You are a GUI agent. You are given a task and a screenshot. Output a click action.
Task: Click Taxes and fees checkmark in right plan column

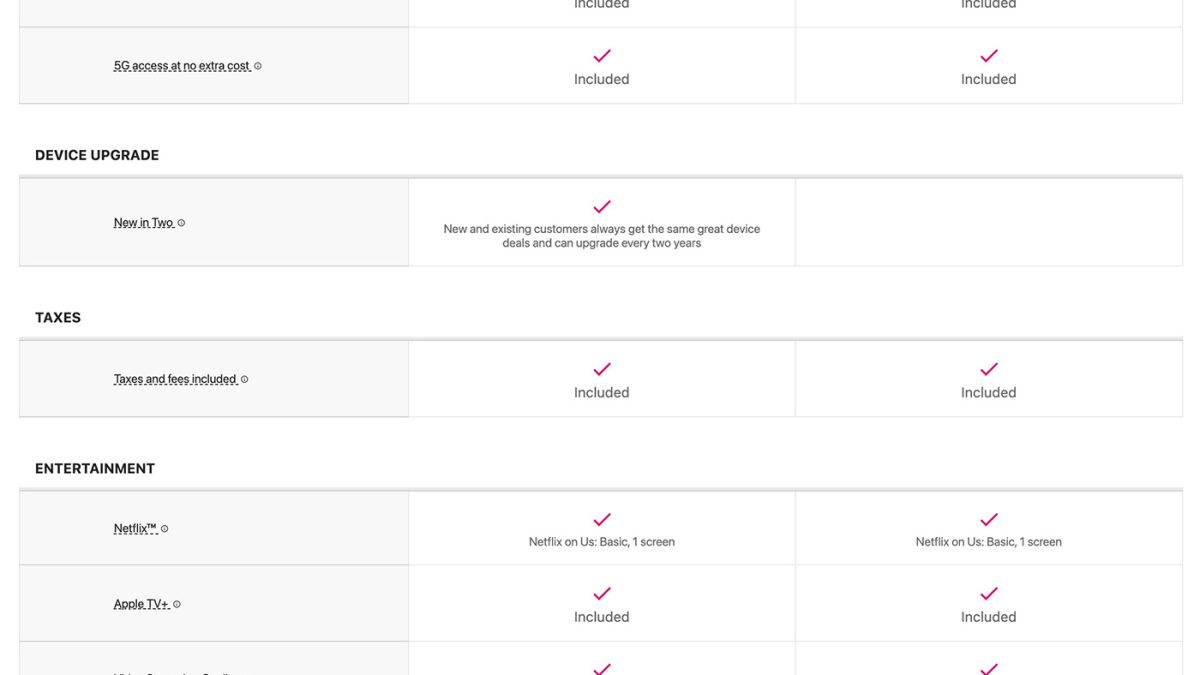(989, 369)
